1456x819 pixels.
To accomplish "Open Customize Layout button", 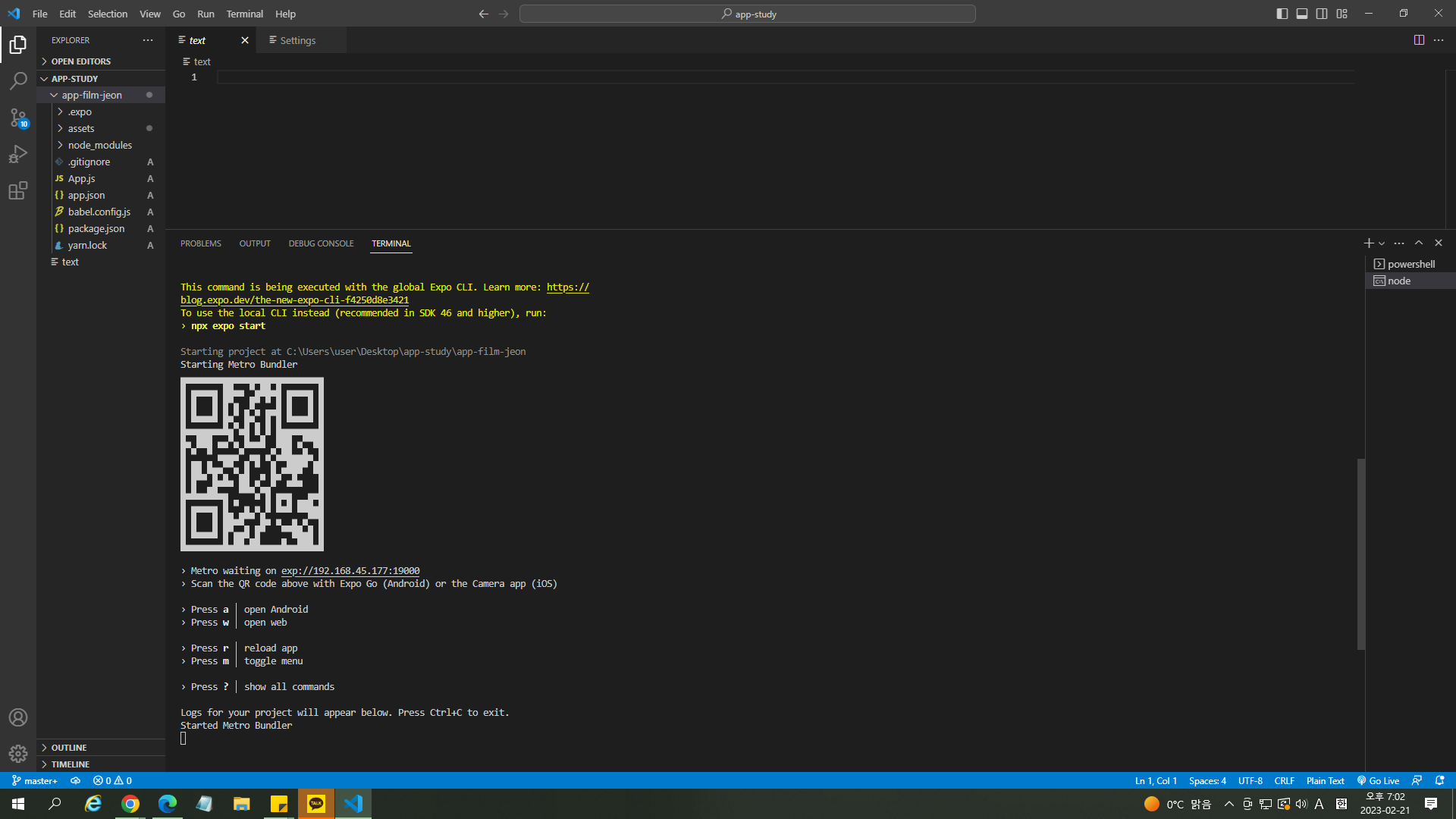I will tap(1342, 14).
